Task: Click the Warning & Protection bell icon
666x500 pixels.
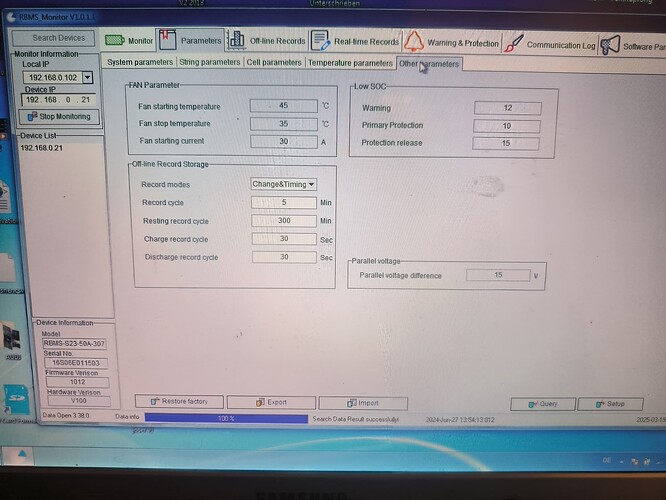Action: coord(413,42)
